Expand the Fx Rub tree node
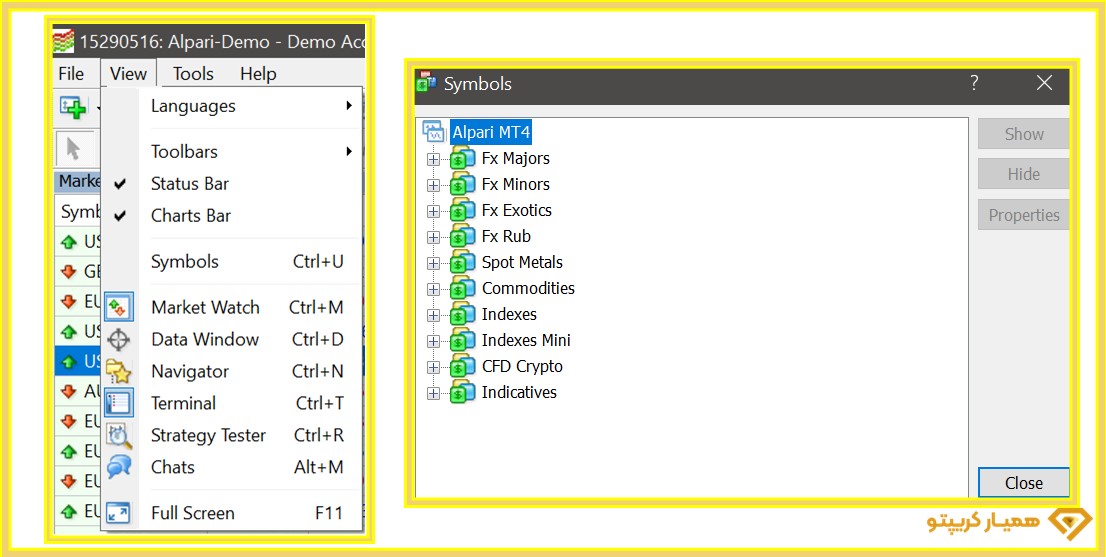The width and height of the screenshot is (1106, 557). click(433, 238)
